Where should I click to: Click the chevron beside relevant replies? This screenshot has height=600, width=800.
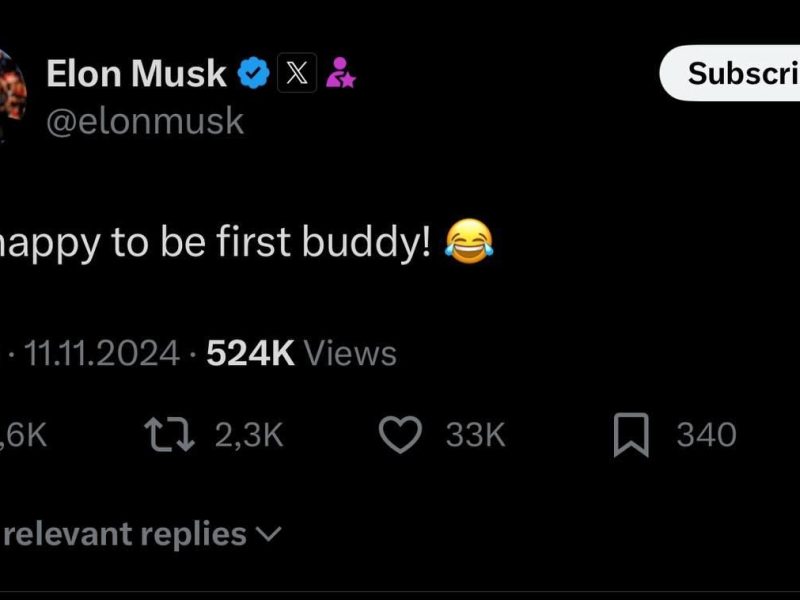pyautogui.click(x=268, y=534)
